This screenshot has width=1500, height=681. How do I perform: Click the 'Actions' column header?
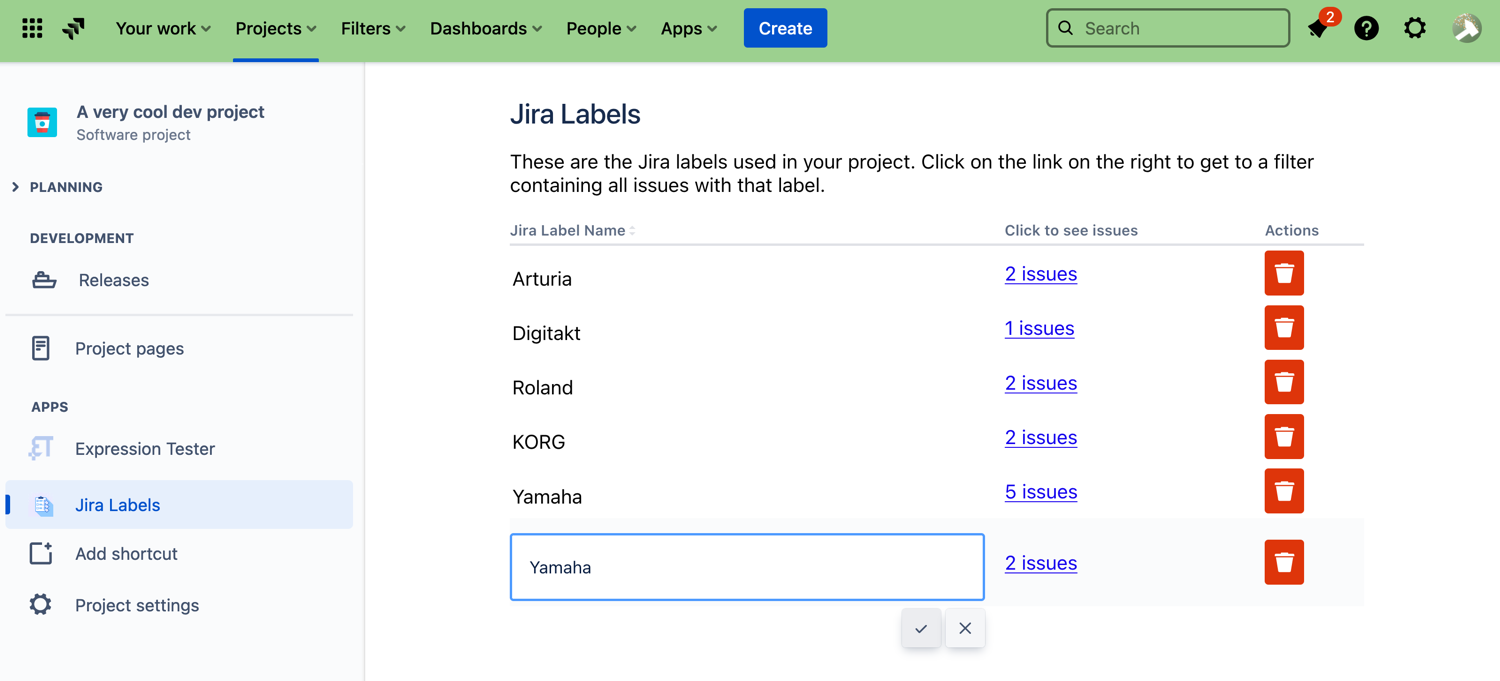1292,230
